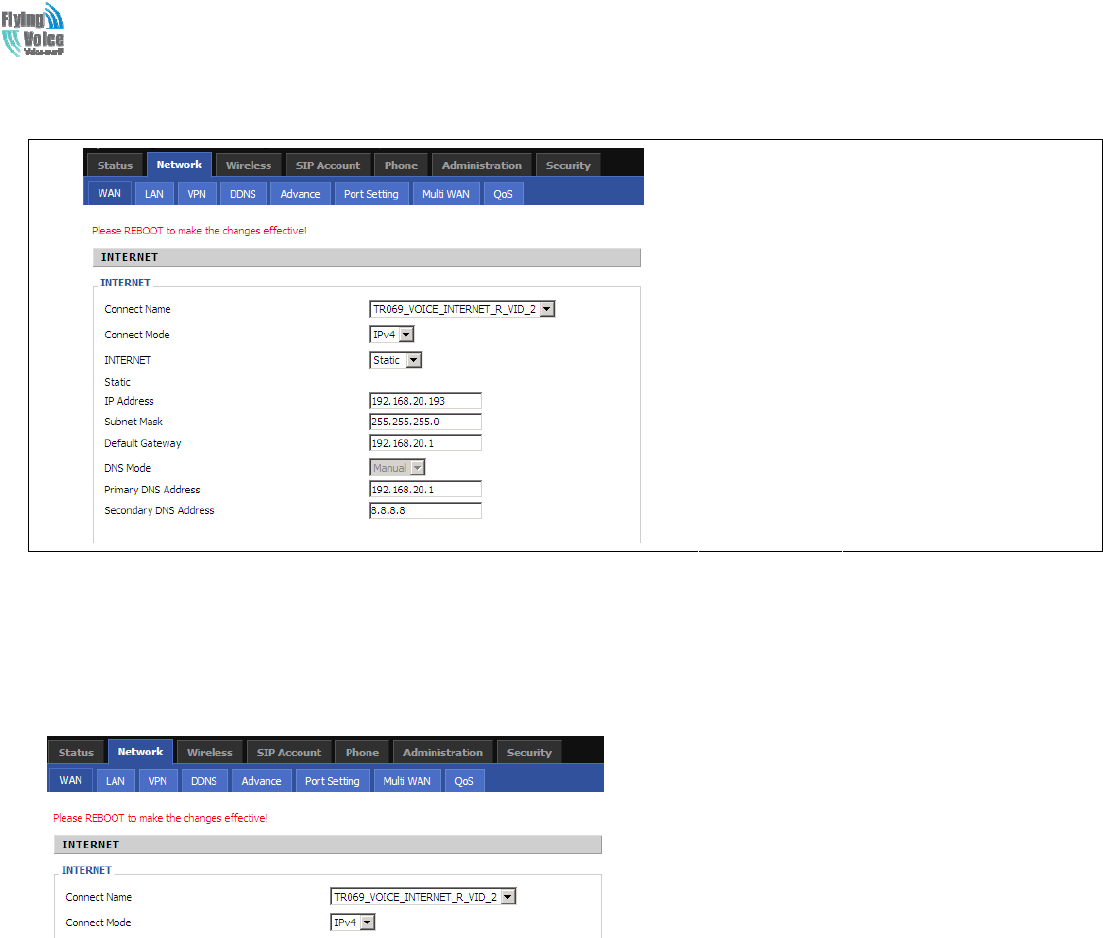The width and height of the screenshot is (1103, 938).
Task: Focus the IP Address field 192.168.20.193
Action: pyautogui.click(x=426, y=401)
